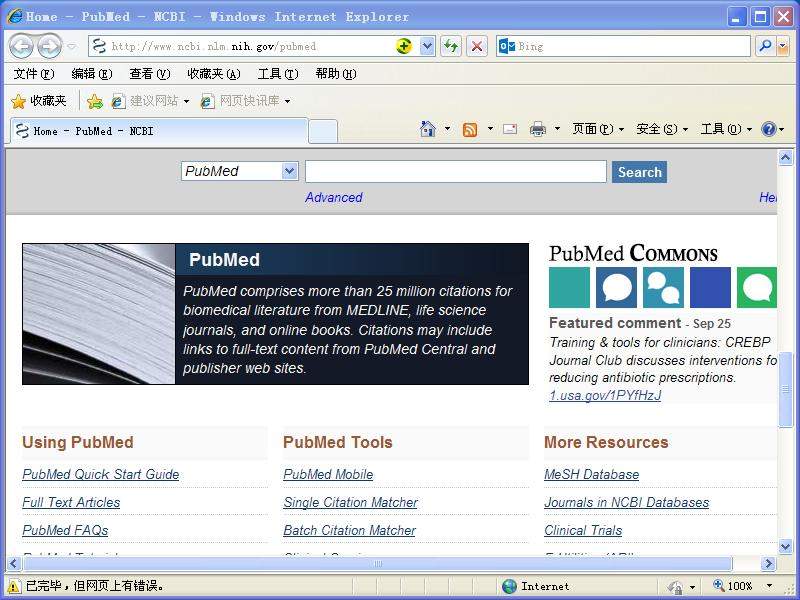Image resolution: width=800 pixels, height=600 pixels.
Task: Click the vertical scrollbar thumb
Action: click(x=785, y=389)
